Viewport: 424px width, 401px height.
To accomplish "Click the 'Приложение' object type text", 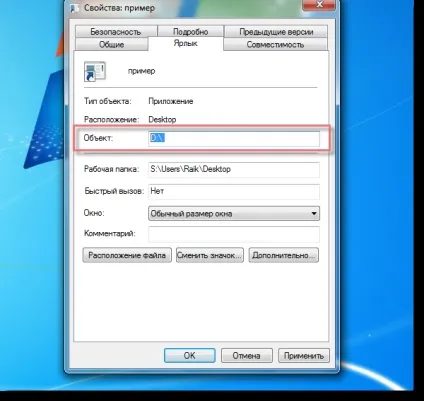I will click(x=171, y=101).
